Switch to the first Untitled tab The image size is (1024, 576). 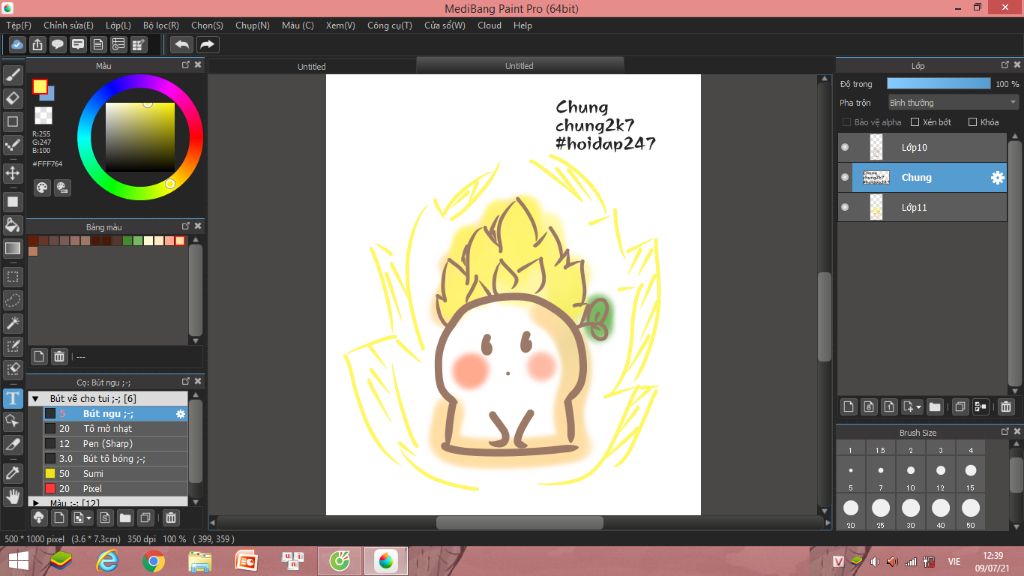tap(312, 66)
